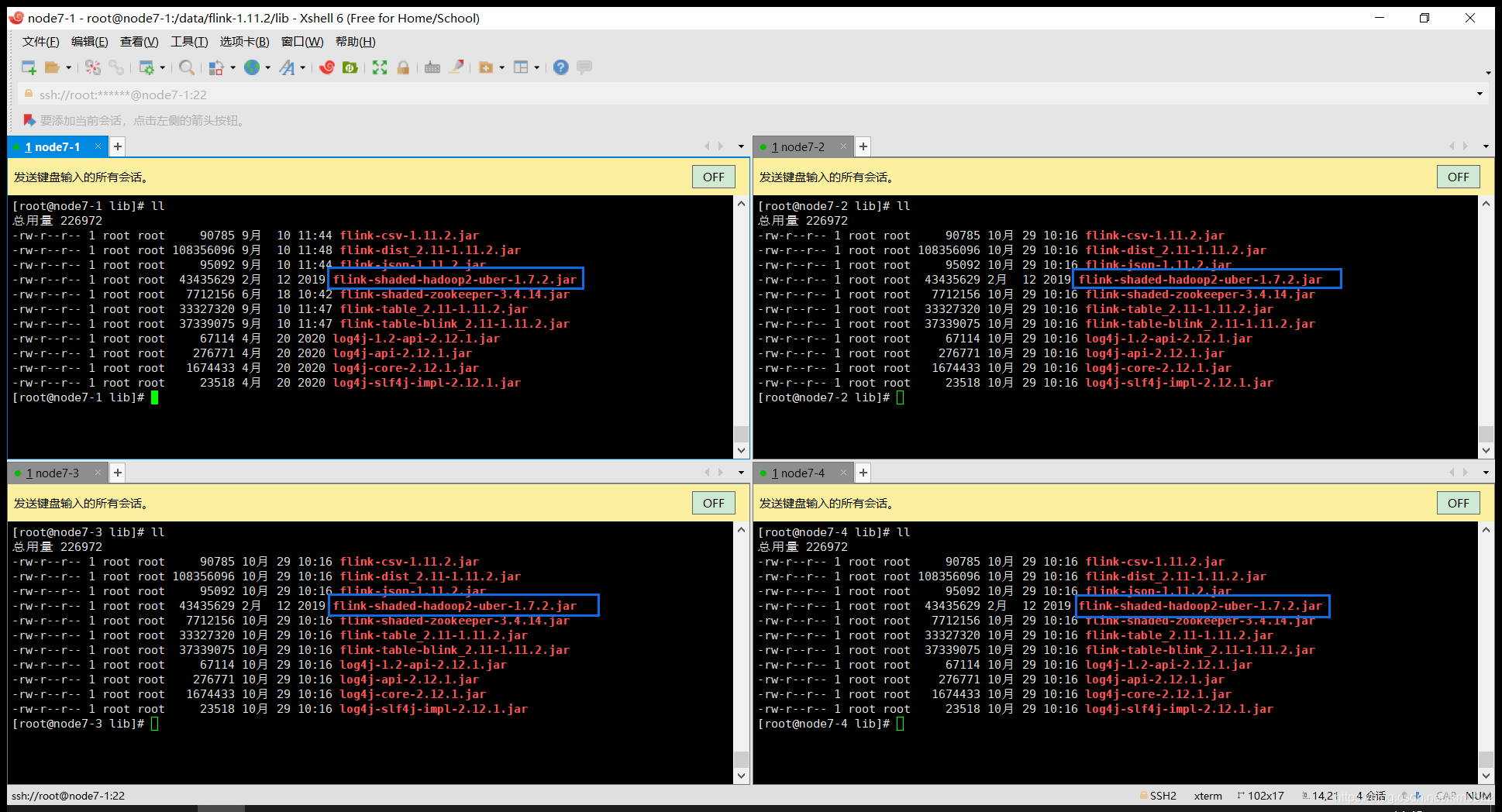Open the session properties gear icon

[146, 67]
